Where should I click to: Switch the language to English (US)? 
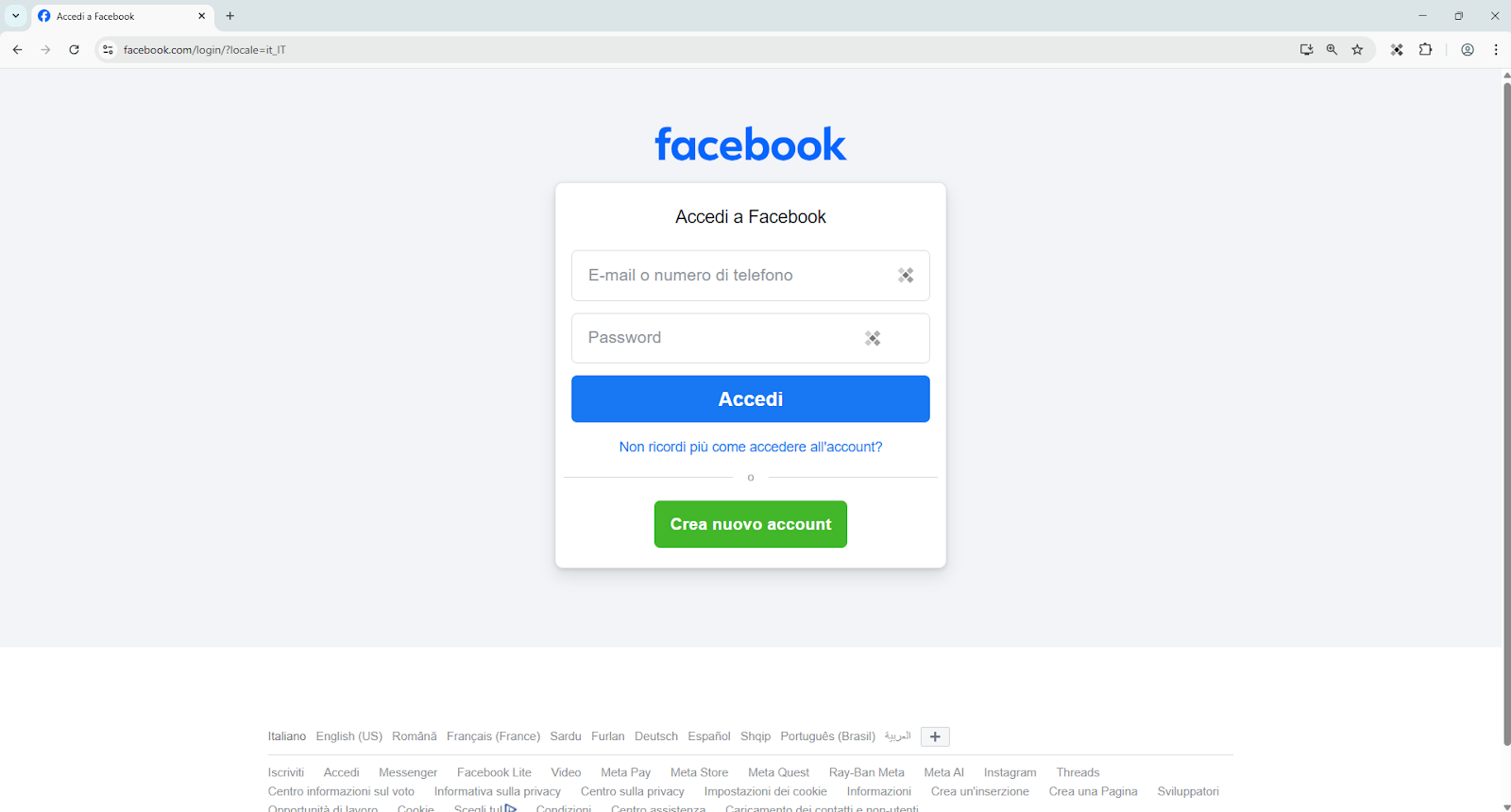point(349,736)
